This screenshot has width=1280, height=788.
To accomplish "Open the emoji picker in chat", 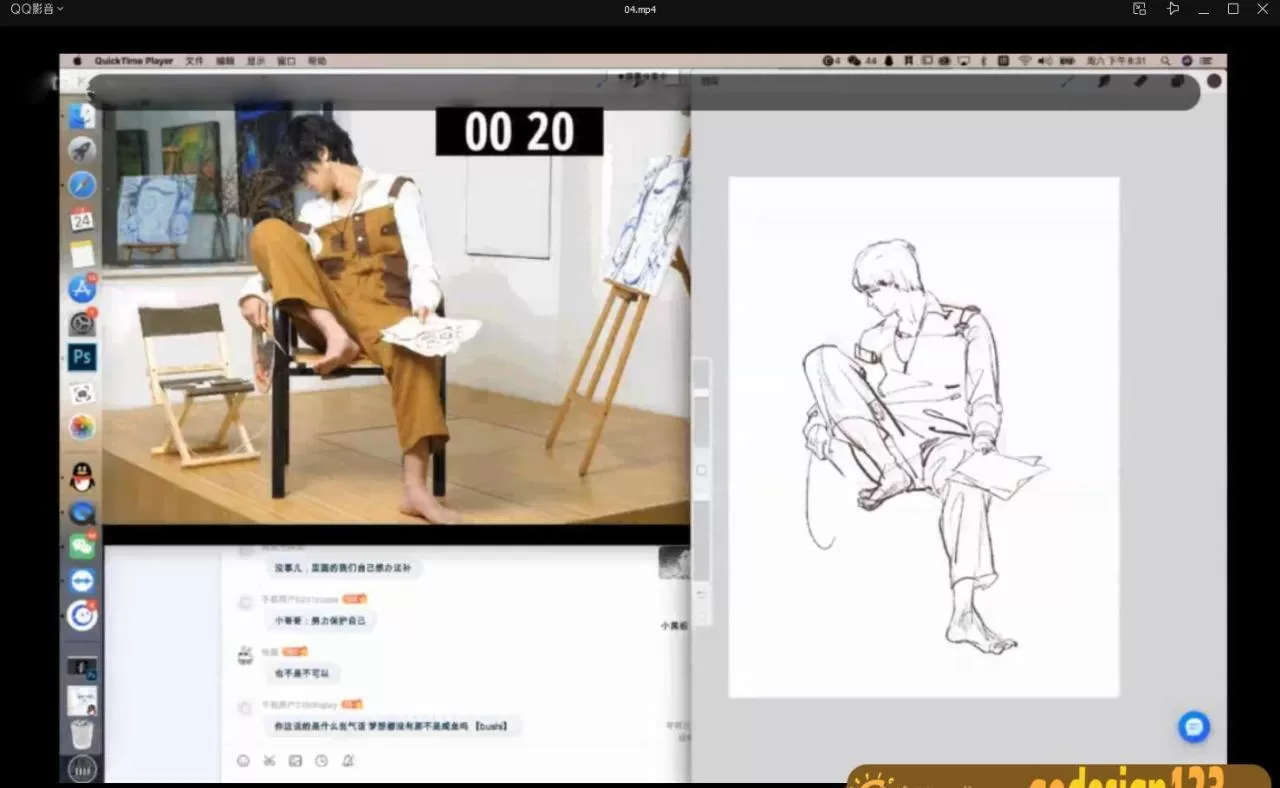I will (243, 761).
